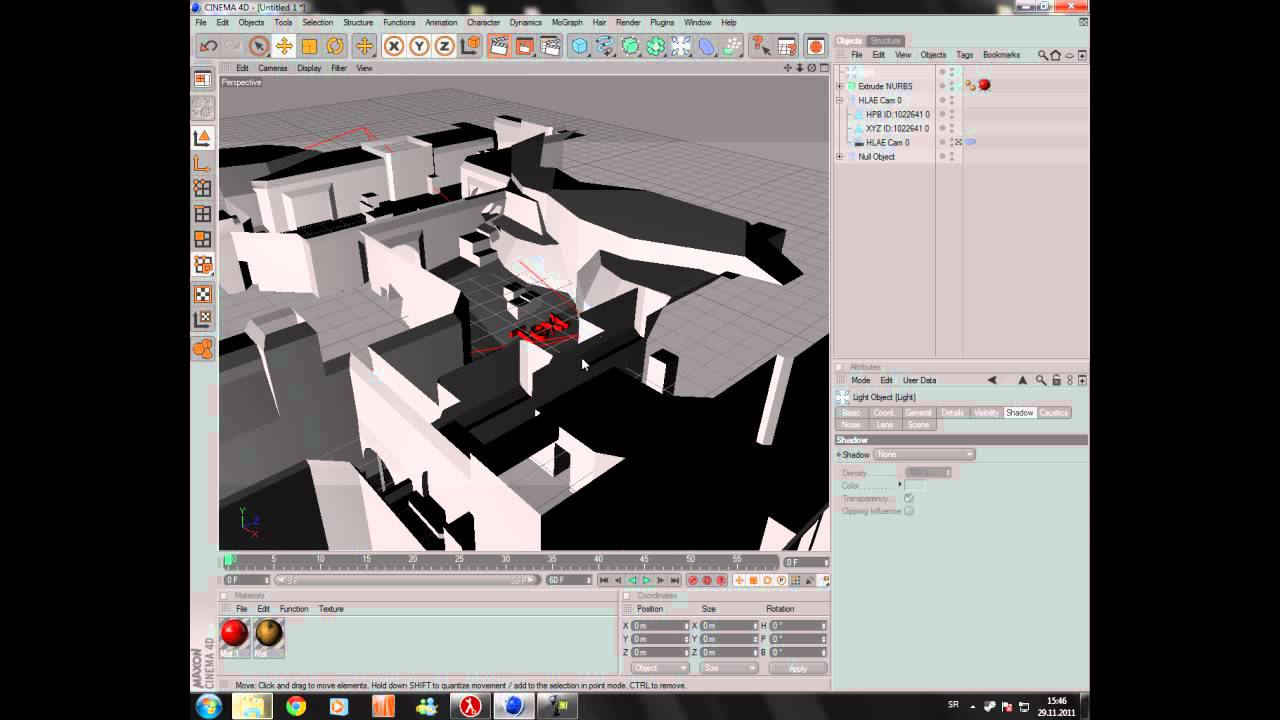Viewport: 1280px width, 720px height.
Task: Open the Plugins menu
Action: (x=662, y=22)
